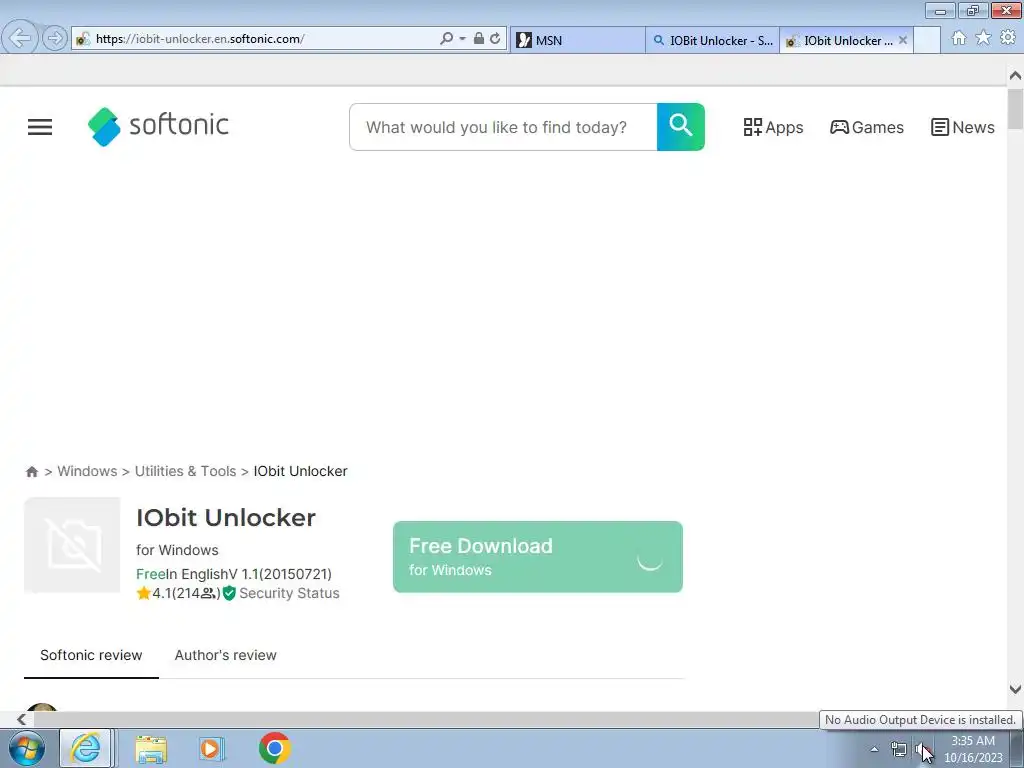Click the IObit Unlocker breadcrumb text
1024x768 pixels.
(x=300, y=471)
